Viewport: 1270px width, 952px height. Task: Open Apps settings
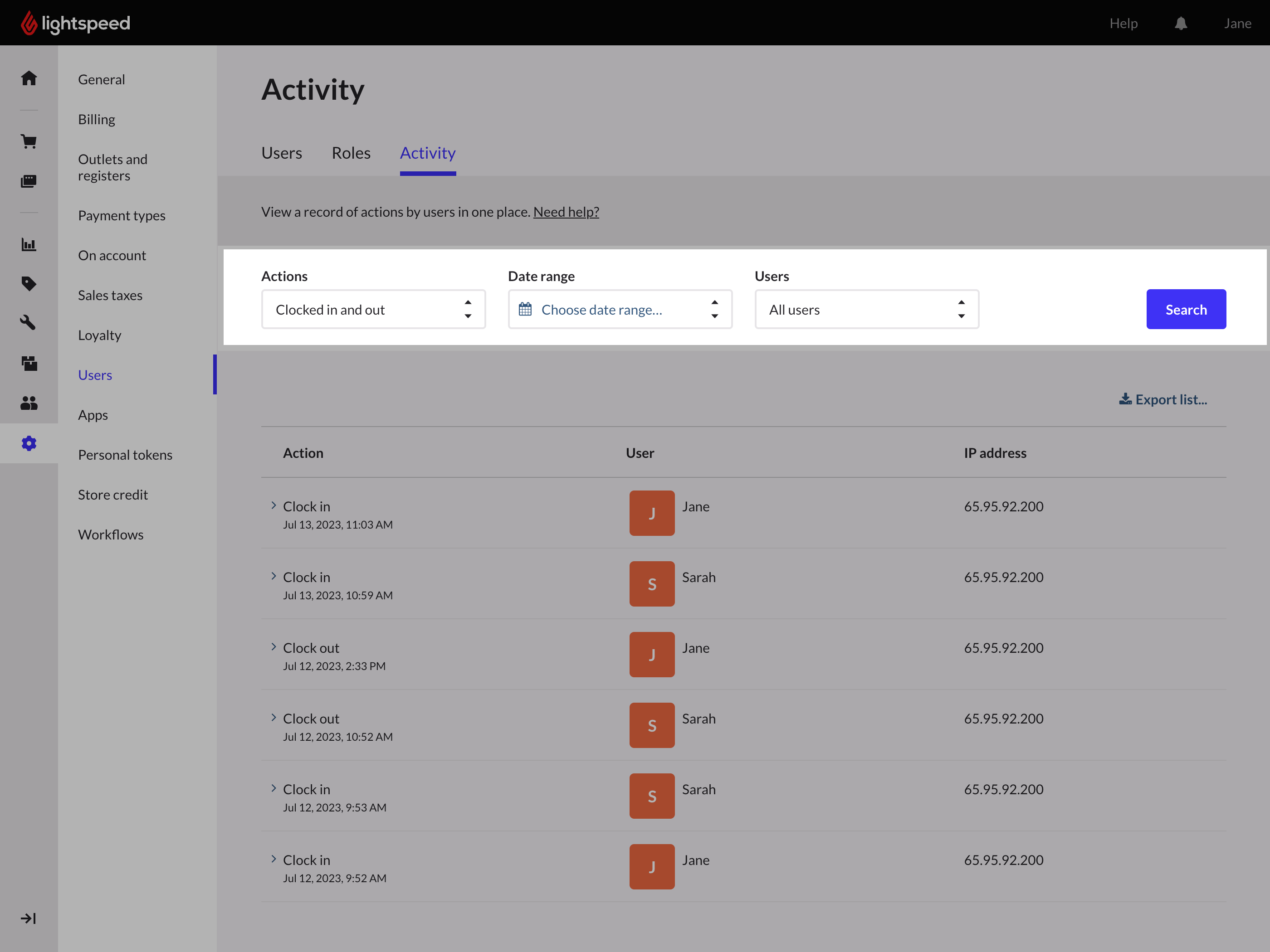[x=93, y=415]
